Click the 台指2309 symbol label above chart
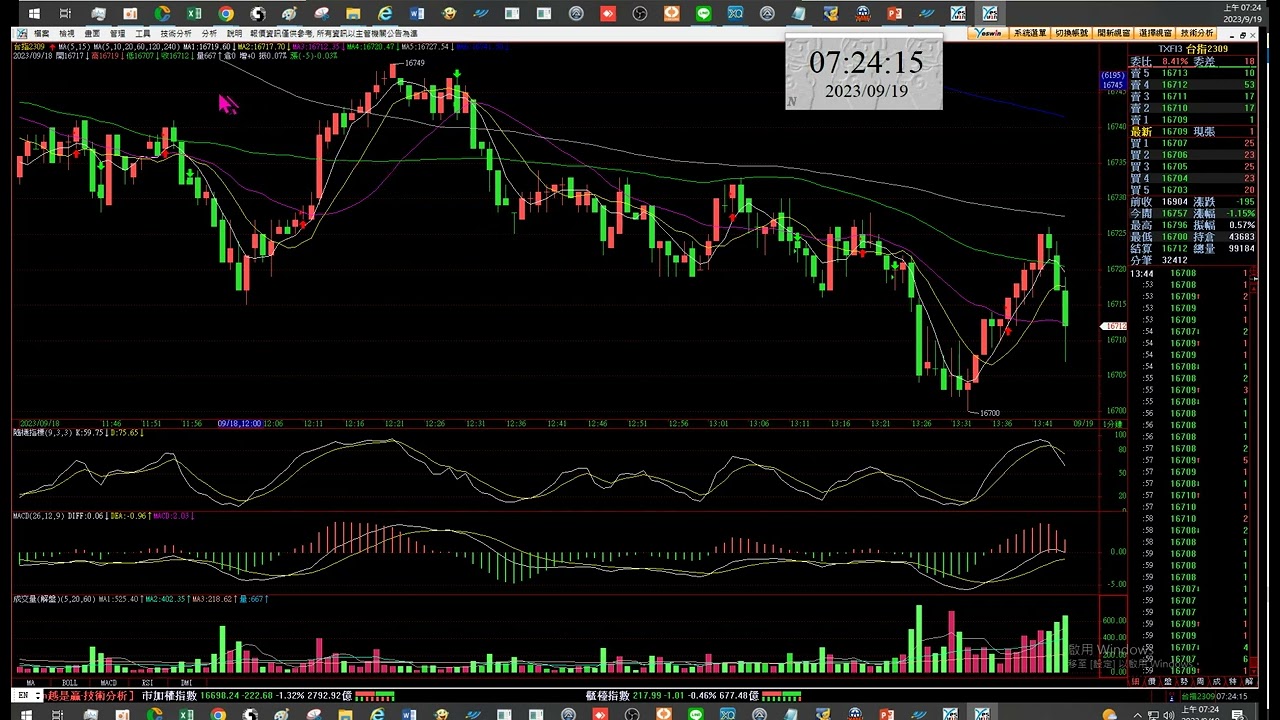 [x=29, y=47]
